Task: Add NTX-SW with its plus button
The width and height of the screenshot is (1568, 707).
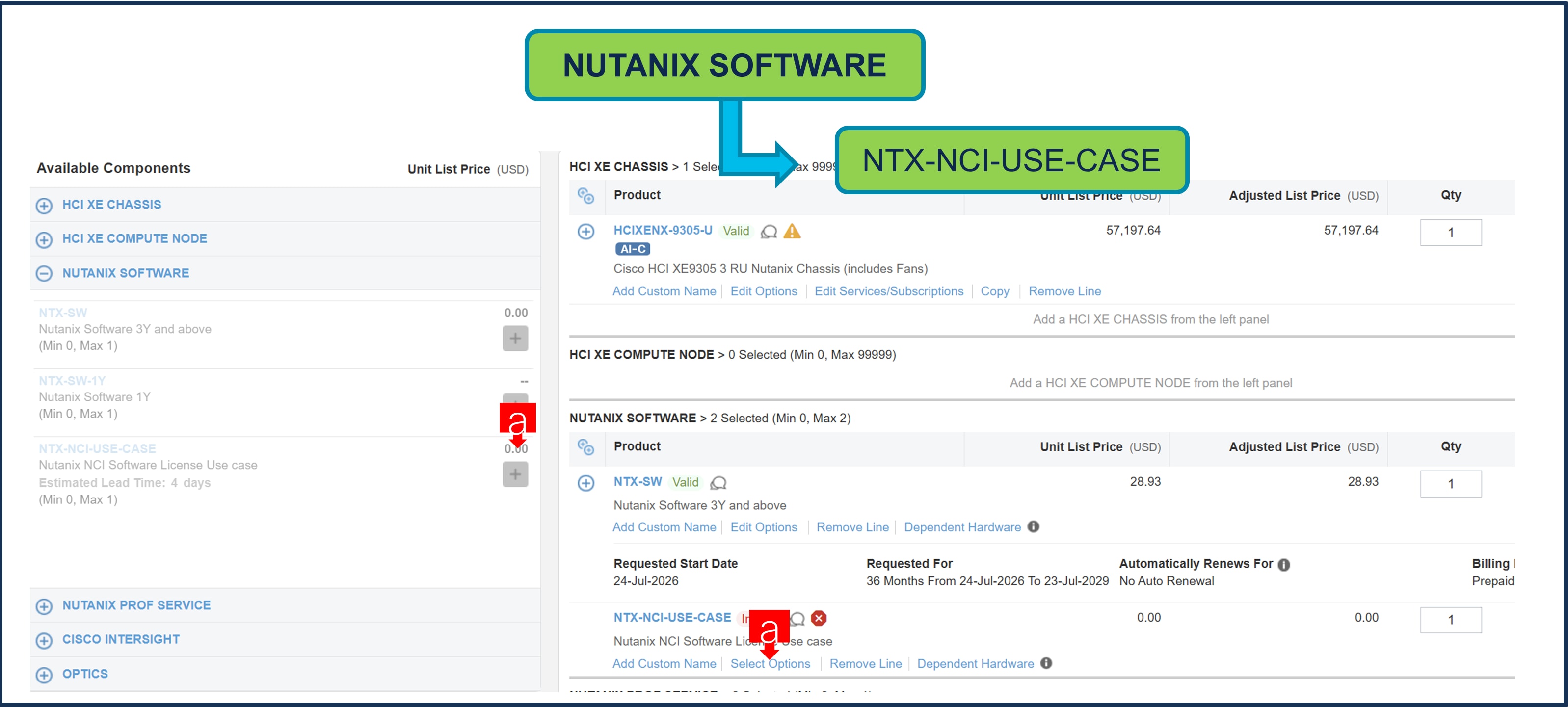Action: (x=515, y=338)
